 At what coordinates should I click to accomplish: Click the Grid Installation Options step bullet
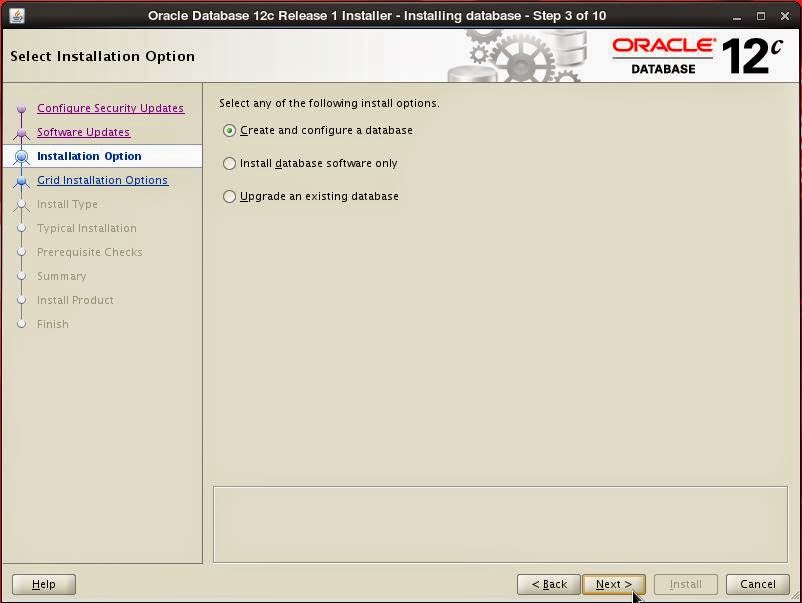tap(21, 181)
